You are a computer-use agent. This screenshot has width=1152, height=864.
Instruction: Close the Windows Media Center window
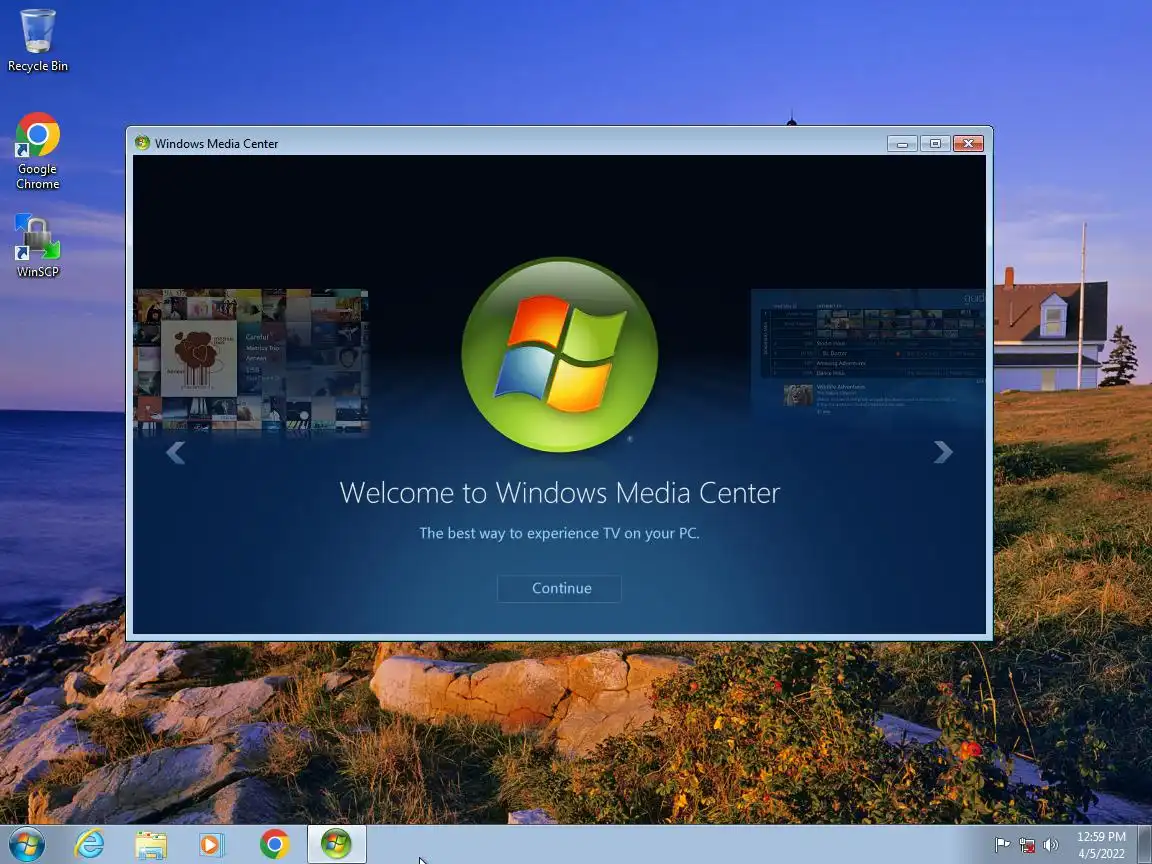968,143
